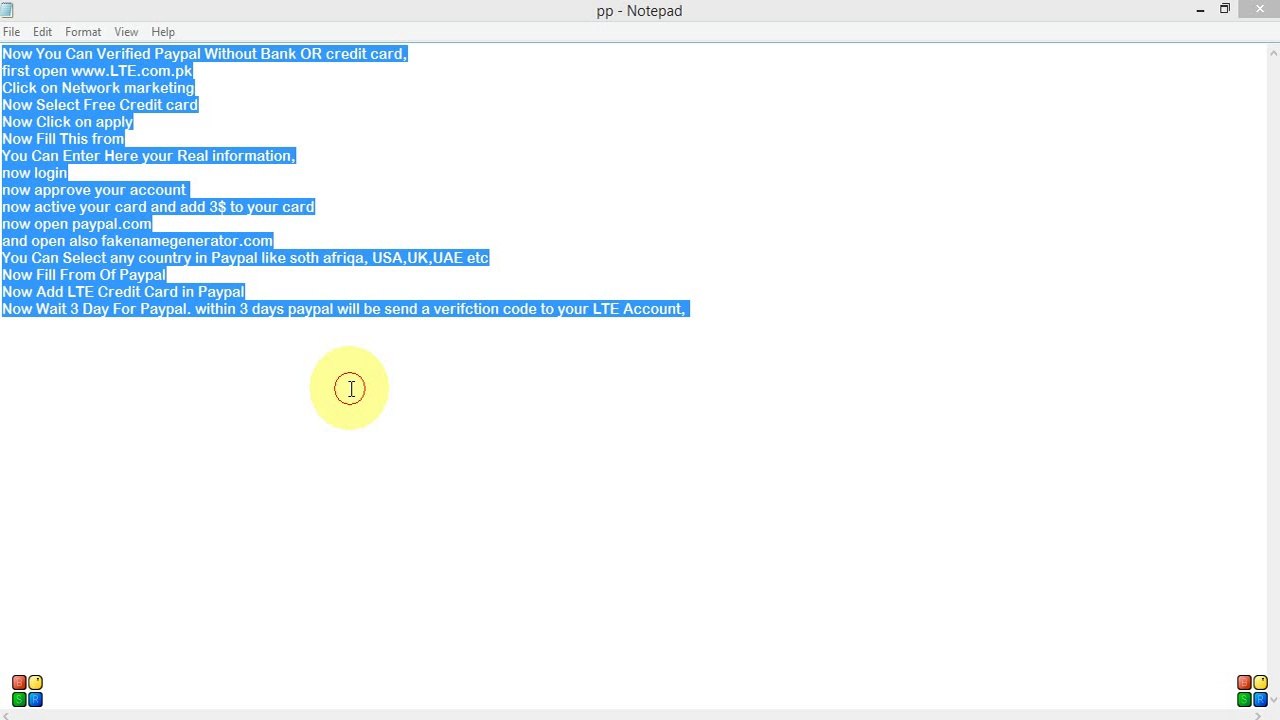Open the Edit menu
1280x720 pixels.
coord(42,32)
